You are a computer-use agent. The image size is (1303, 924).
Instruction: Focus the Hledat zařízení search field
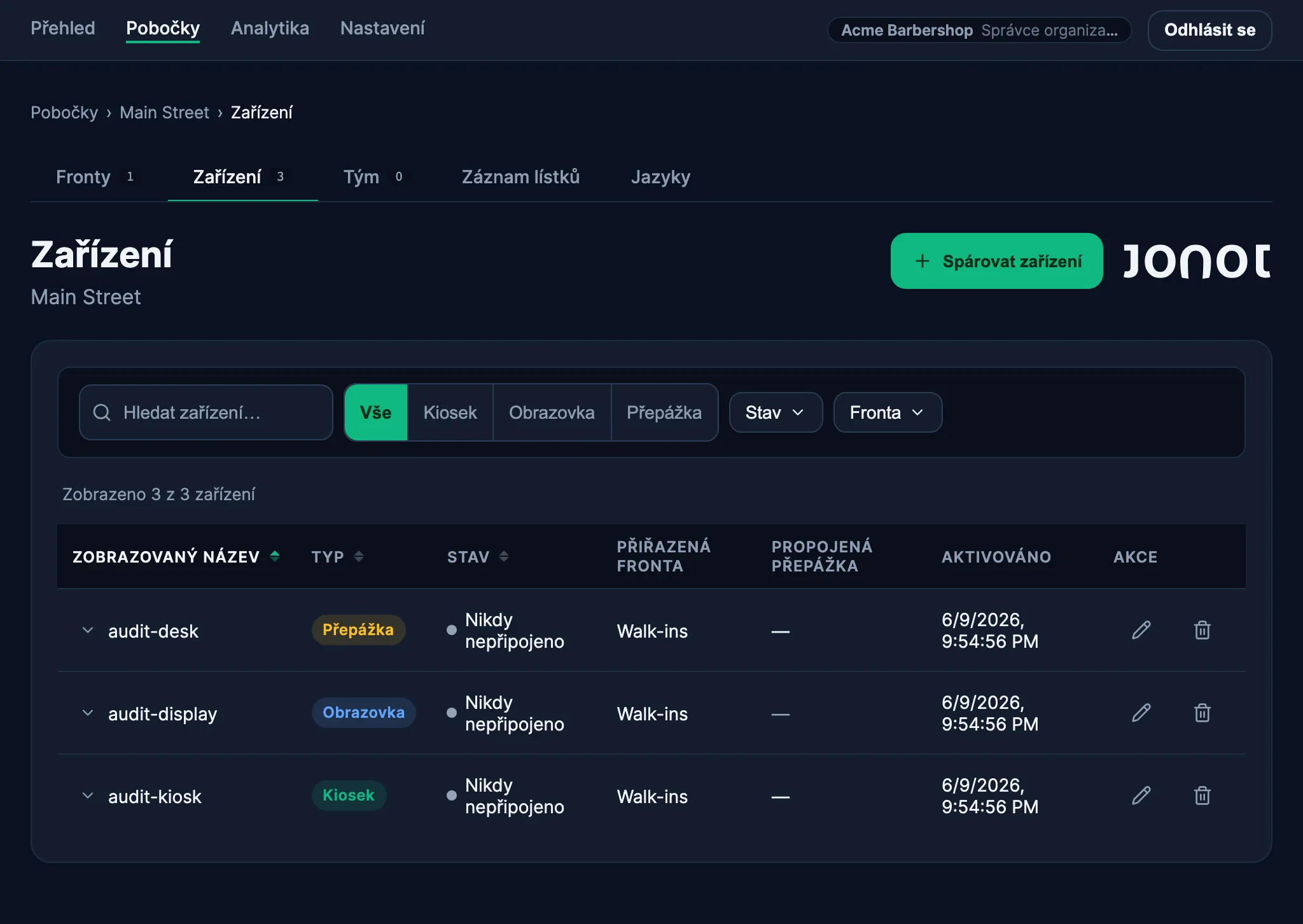[206, 412]
